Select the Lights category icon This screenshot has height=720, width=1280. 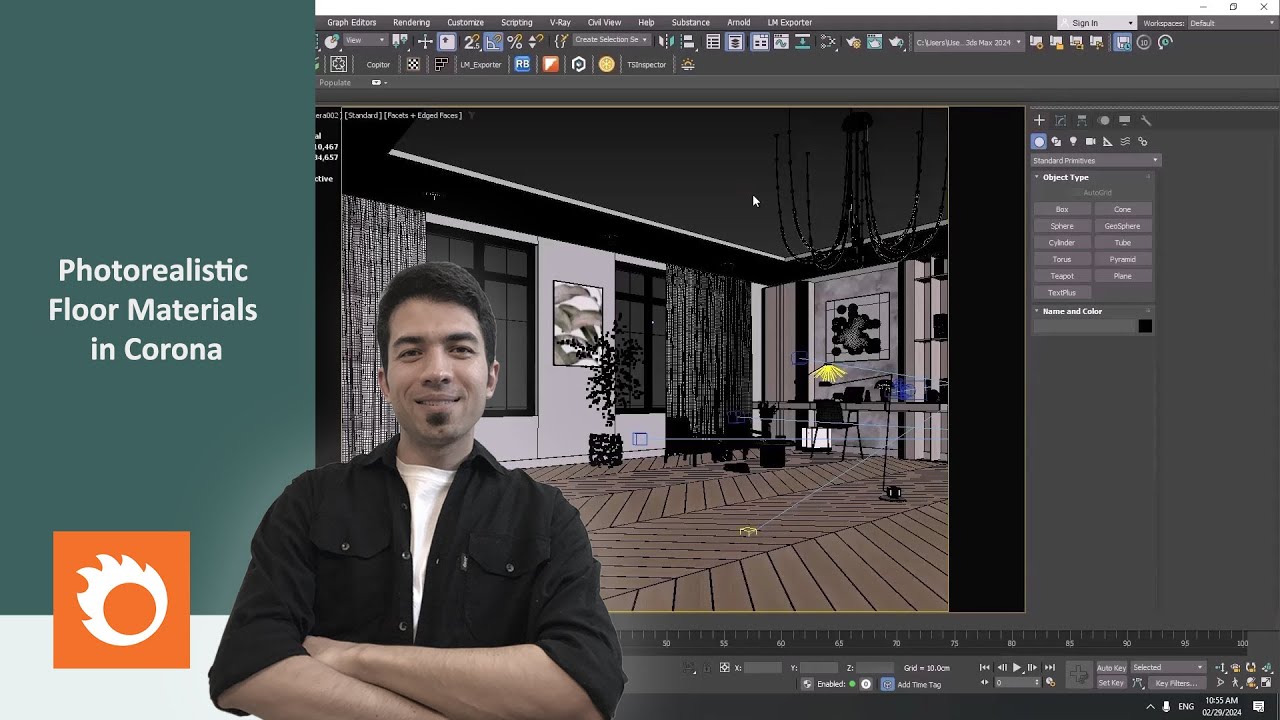(x=1073, y=142)
